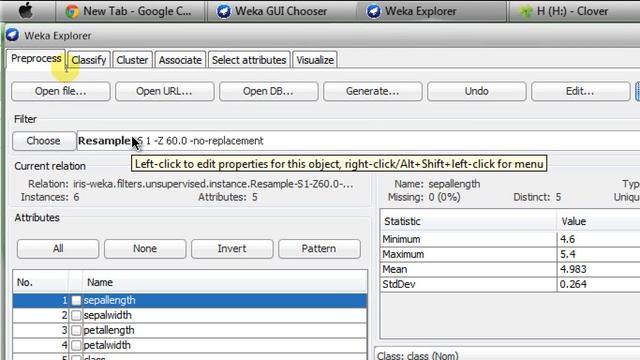Image resolution: width=640 pixels, height=360 pixels.
Task: Open the Classify tab
Action: click(x=89, y=60)
